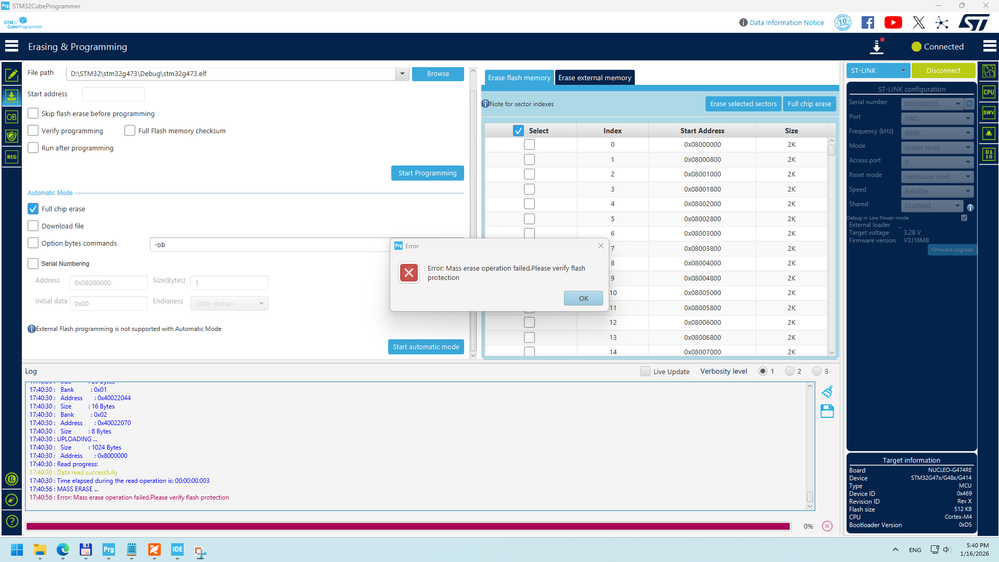Click Full chip erase button in erase panel
Image resolution: width=999 pixels, height=562 pixels.
(x=809, y=104)
